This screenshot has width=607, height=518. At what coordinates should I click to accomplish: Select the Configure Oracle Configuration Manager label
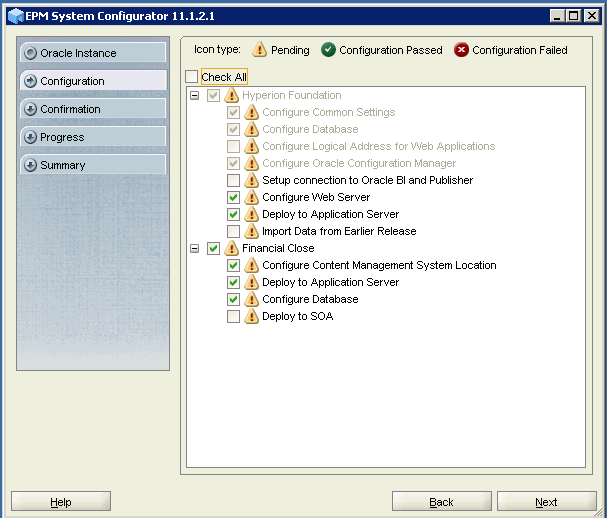(359, 163)
